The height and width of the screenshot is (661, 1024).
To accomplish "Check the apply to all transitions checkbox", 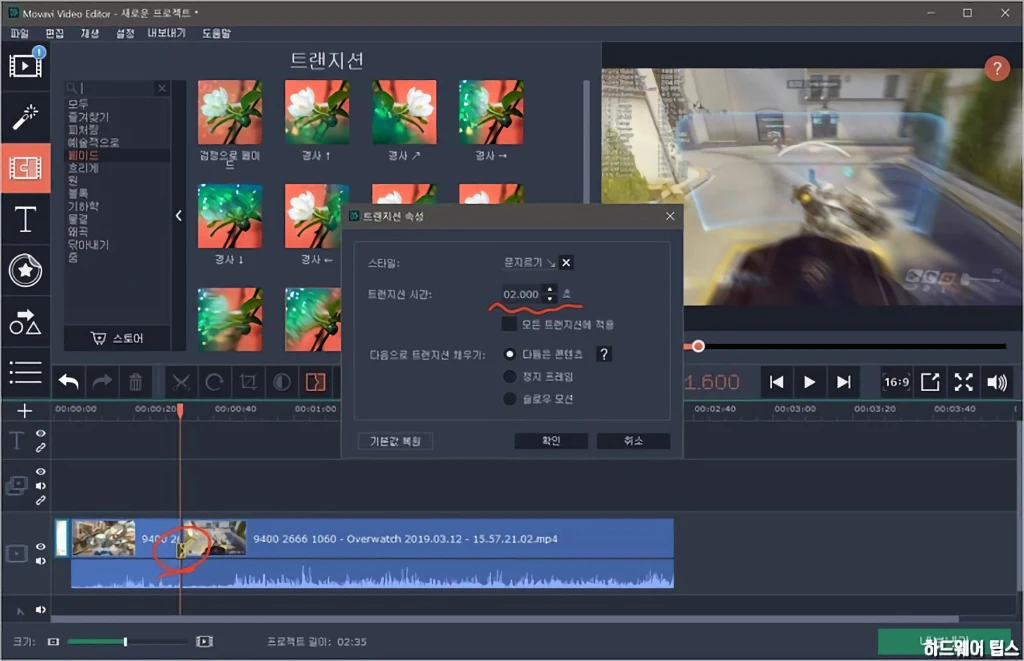I will pos(509,324).
